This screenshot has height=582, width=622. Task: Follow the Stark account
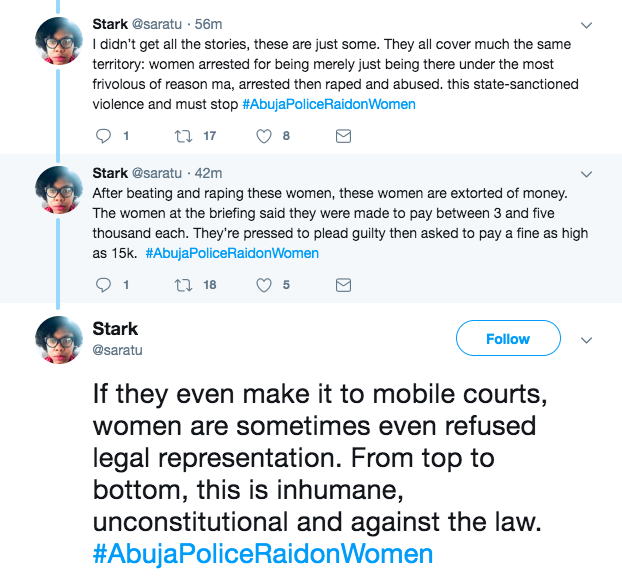507,339
